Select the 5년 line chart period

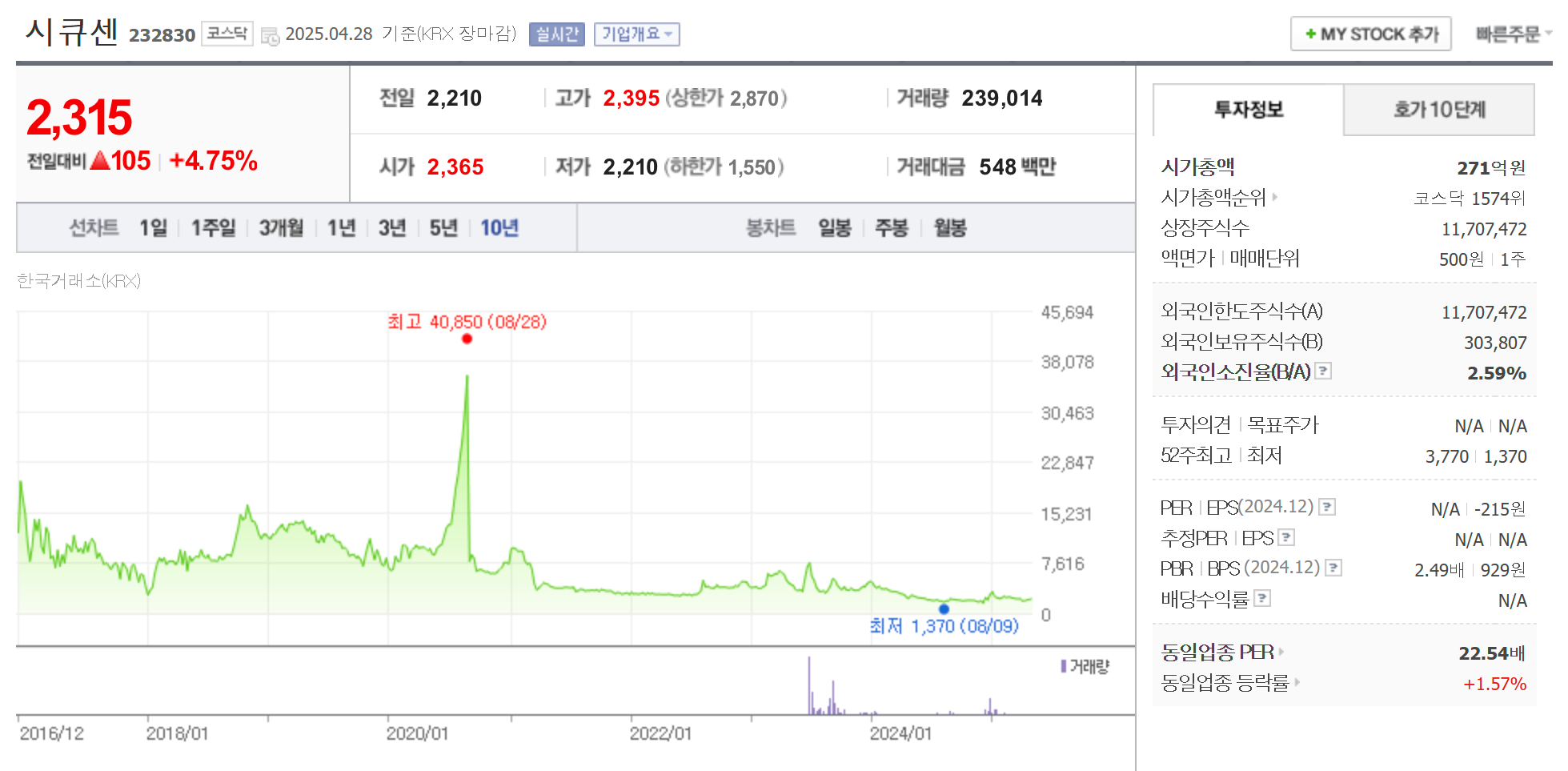click(x=443, y=228)
